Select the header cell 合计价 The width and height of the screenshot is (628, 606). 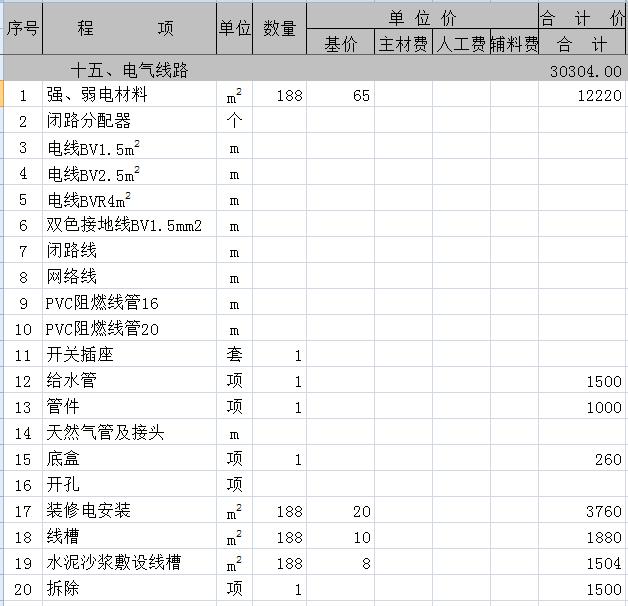pyautogui.click(x=583, y=16)
